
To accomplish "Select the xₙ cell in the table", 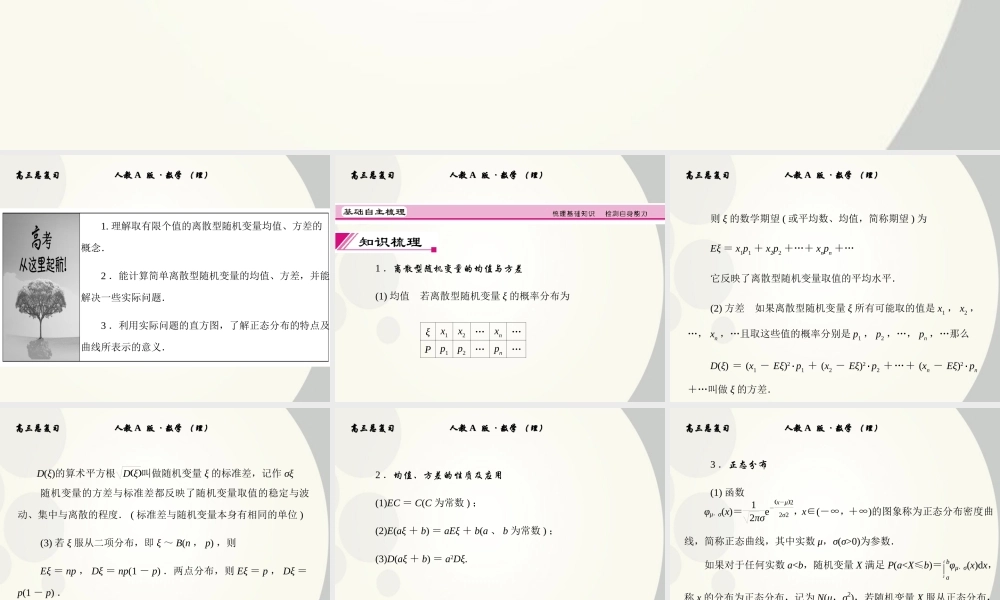I will point(498,332).
